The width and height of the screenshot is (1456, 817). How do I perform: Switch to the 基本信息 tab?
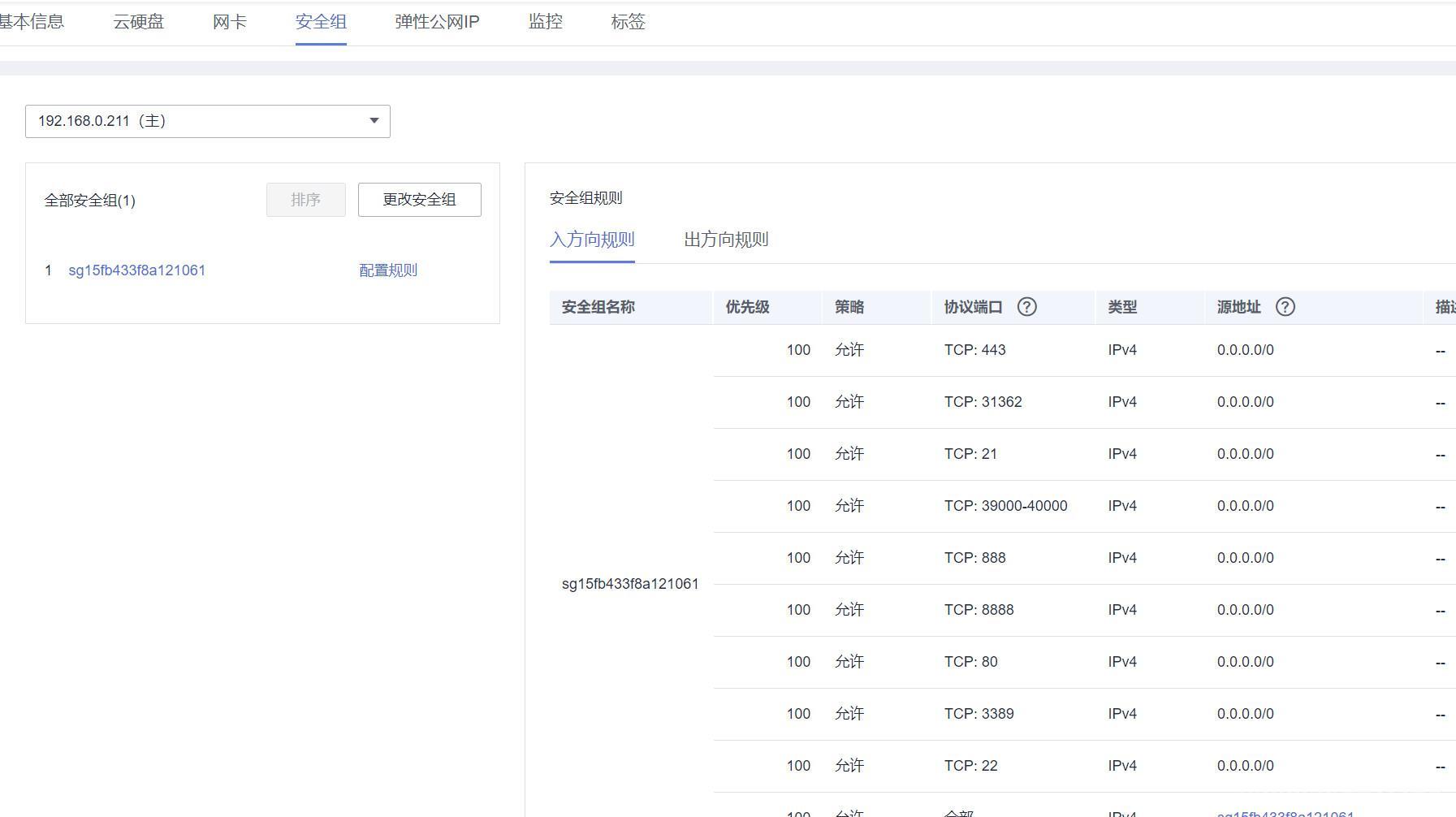31,22
